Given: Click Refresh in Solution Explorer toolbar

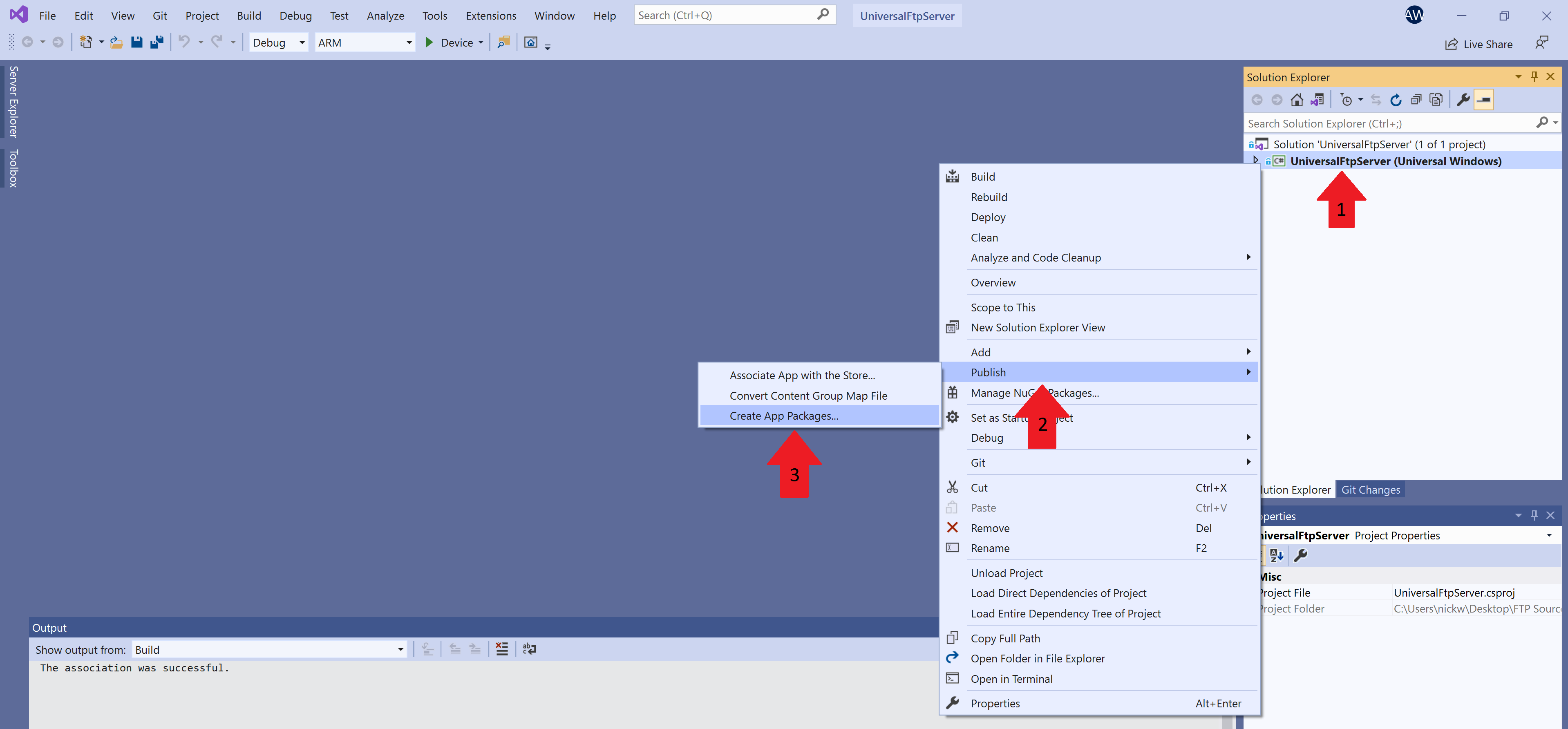Looking at the screenshot, I should coord(1396,101).
